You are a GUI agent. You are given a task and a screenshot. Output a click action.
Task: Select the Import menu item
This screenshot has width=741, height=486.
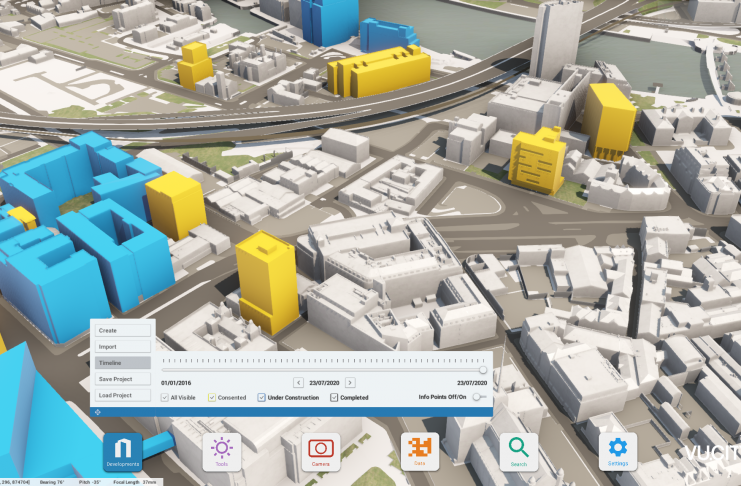tap(123, 347)
